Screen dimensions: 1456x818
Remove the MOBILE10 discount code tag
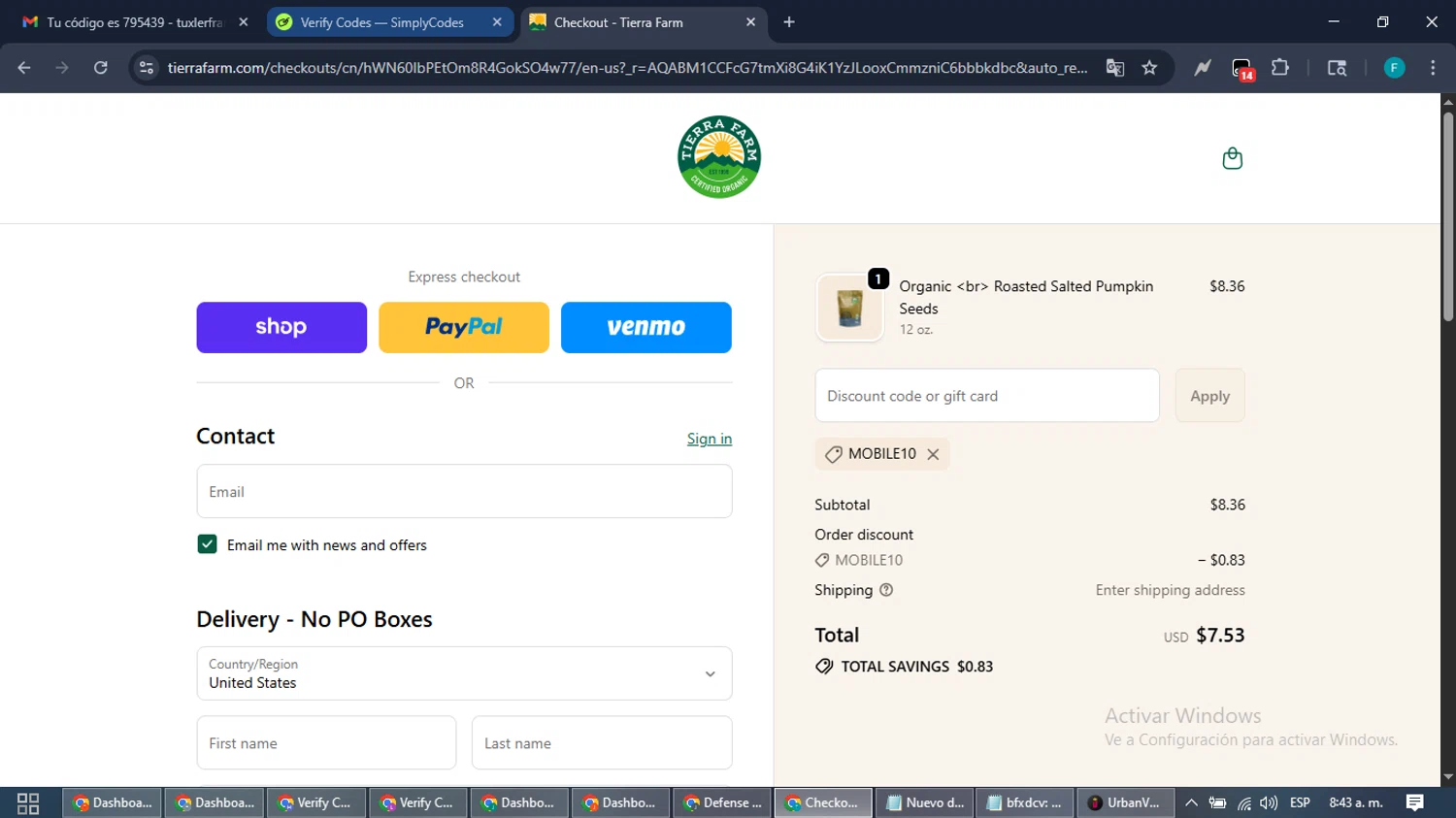933,454
